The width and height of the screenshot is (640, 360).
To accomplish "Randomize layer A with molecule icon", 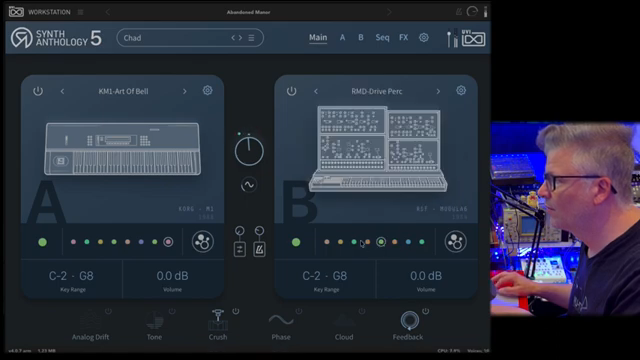I will tap(202, 242).
